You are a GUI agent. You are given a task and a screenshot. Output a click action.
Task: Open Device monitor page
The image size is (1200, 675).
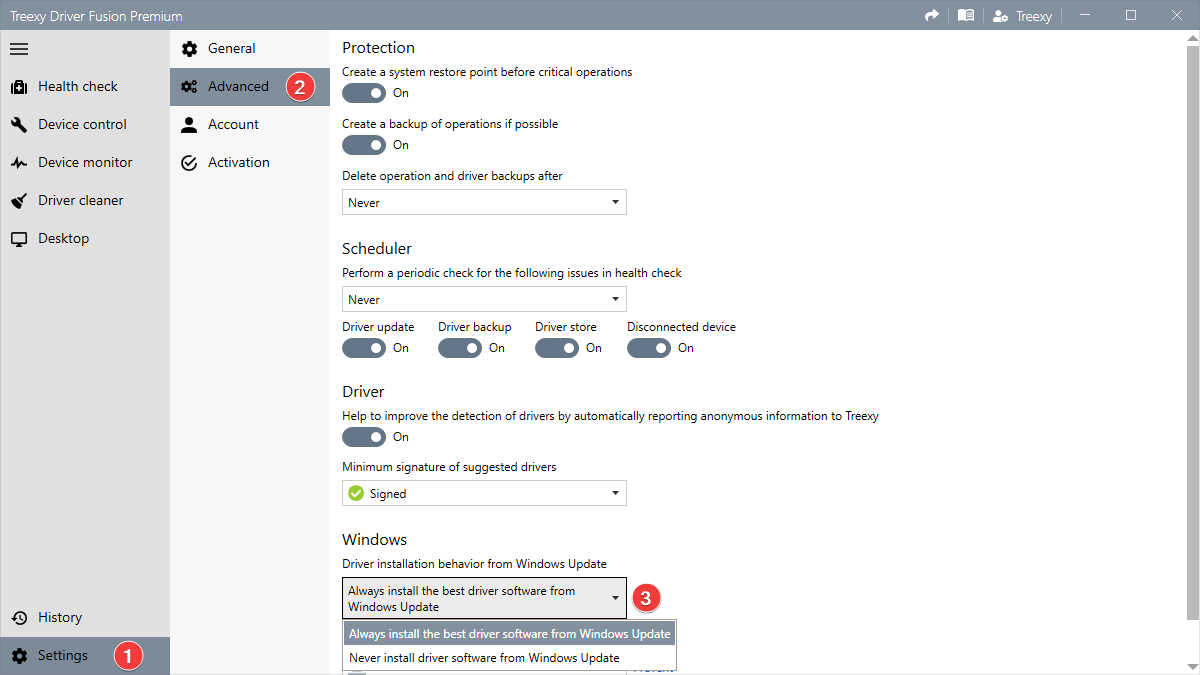pos(84,162)
